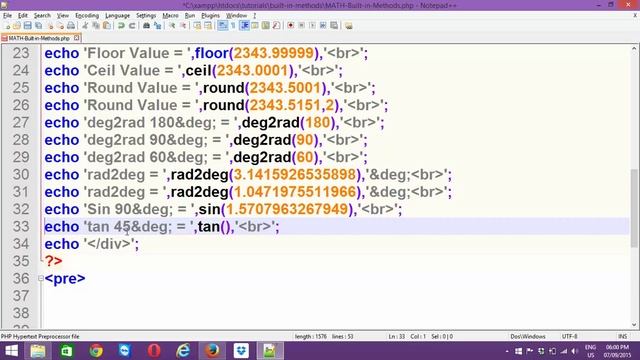Open the Run menu

[x=190, y=16]
